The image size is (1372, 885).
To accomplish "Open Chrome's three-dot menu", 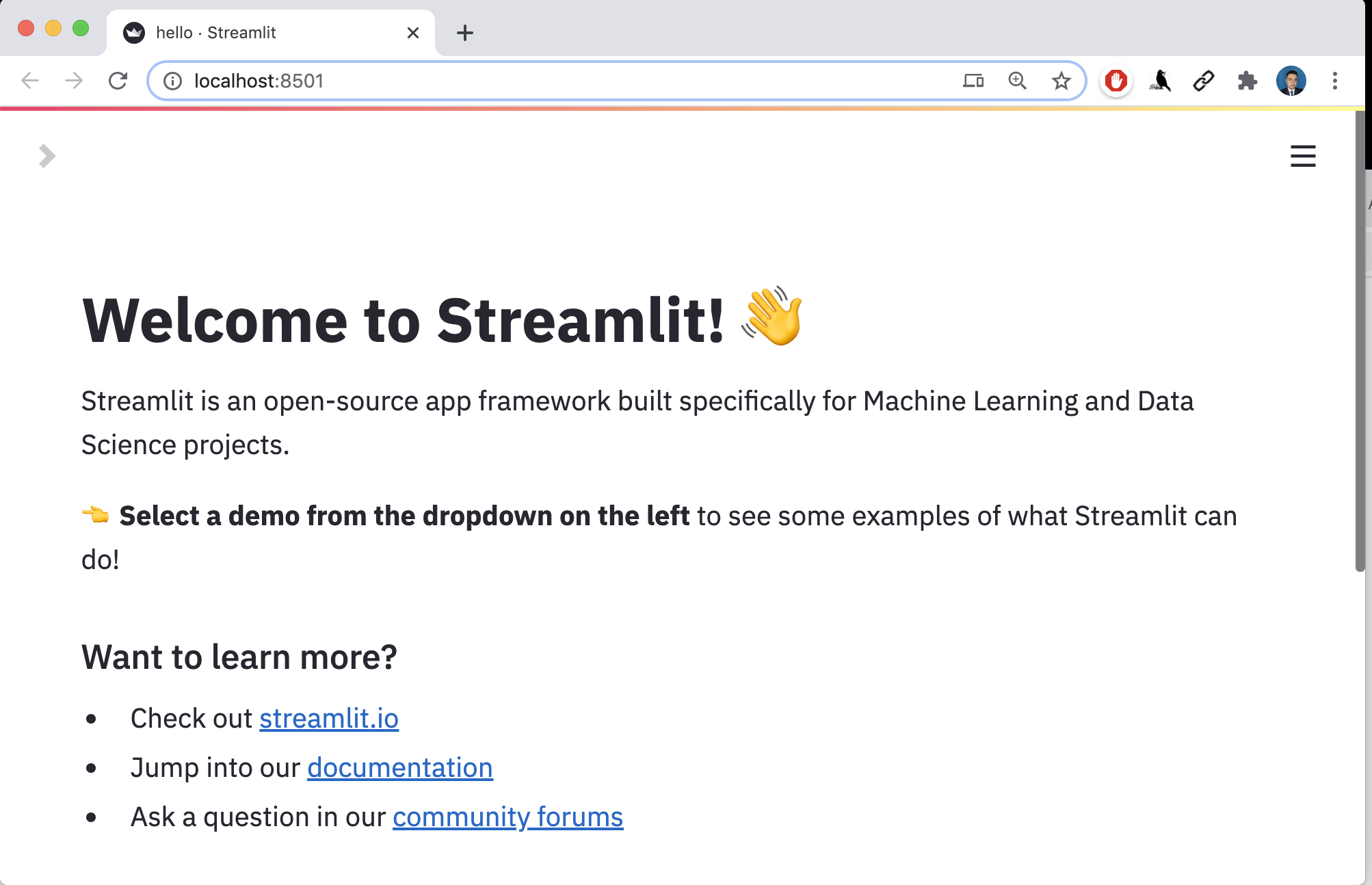I will 1334,81.
